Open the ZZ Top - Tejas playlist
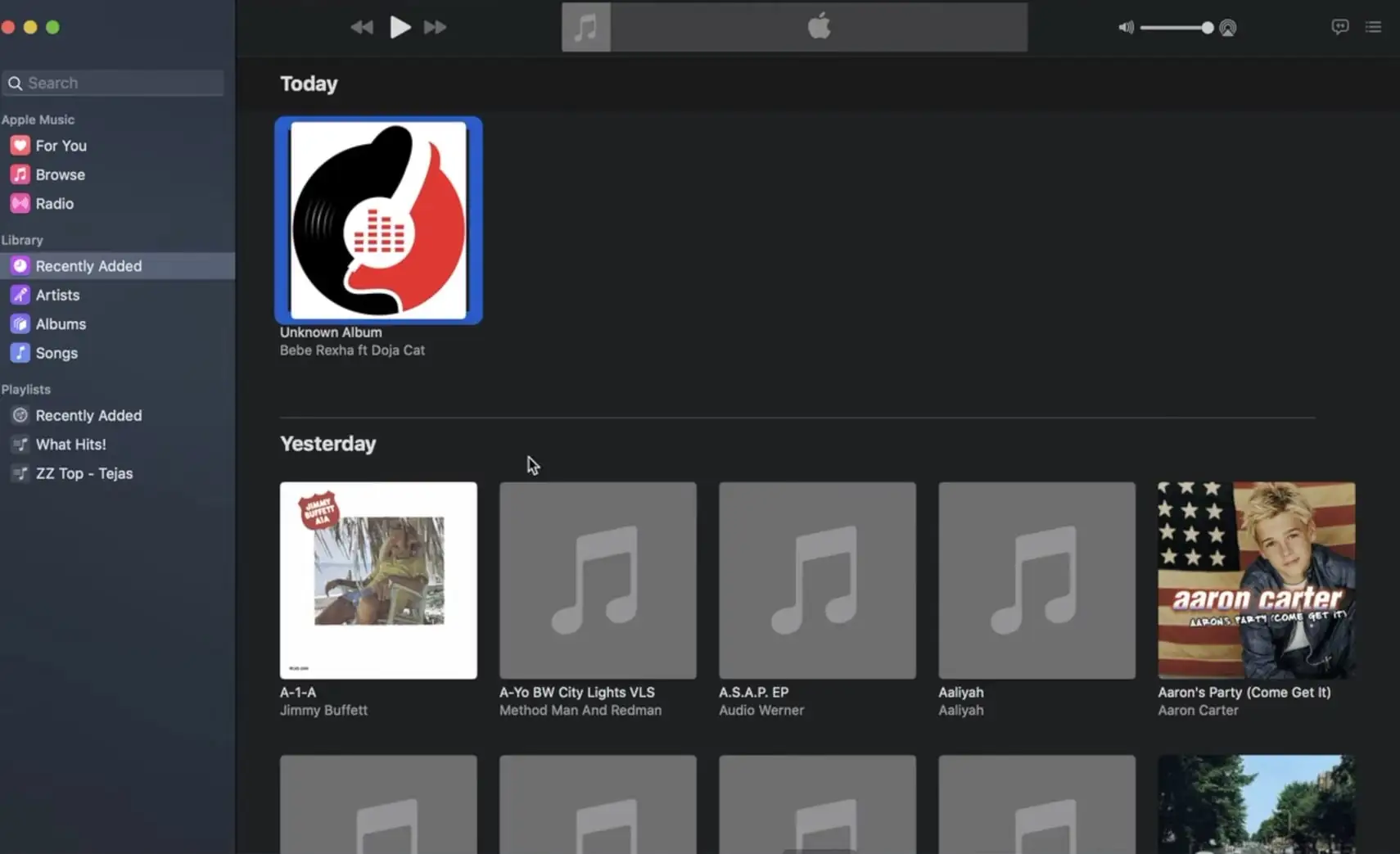Screen dimensions: 1400x854 point(117,473)
